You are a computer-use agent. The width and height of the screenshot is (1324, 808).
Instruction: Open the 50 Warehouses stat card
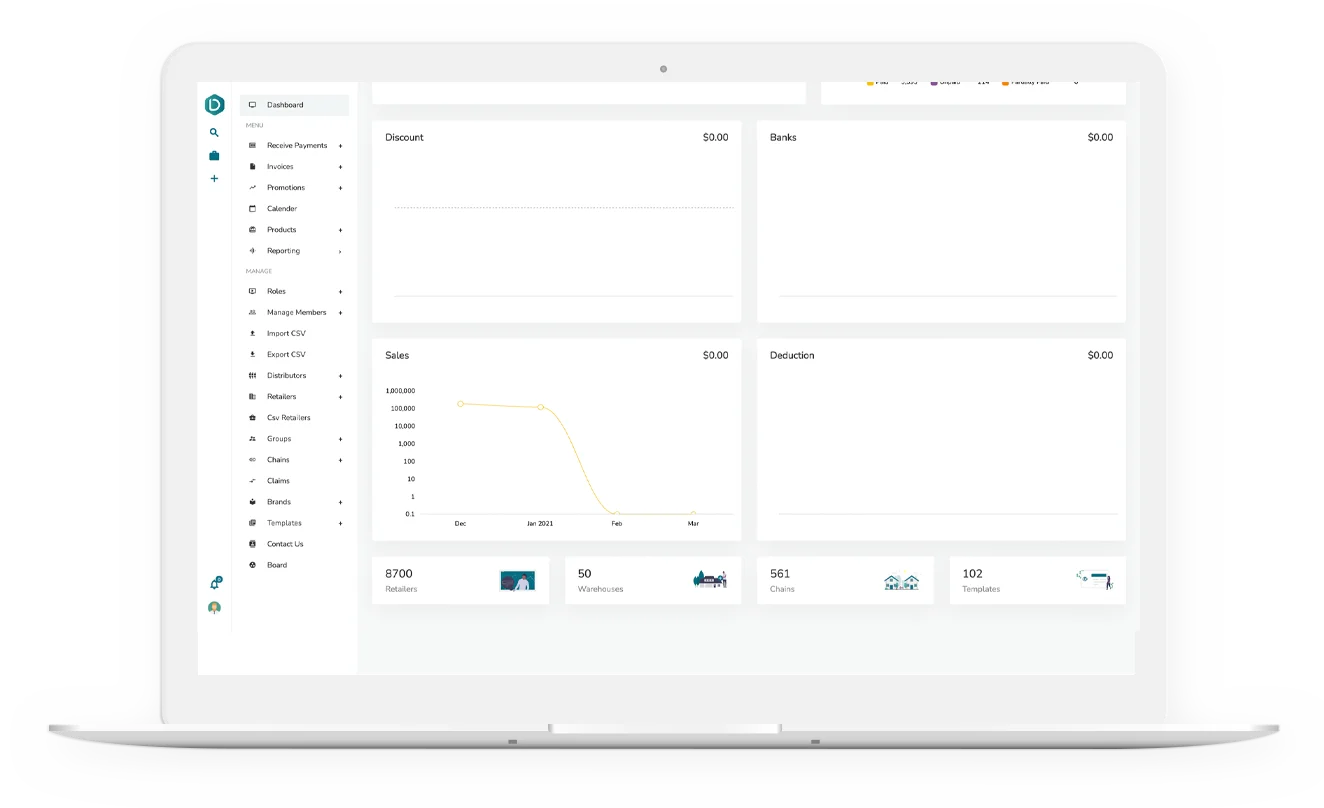pyautogui.click(x=653, y=580)
